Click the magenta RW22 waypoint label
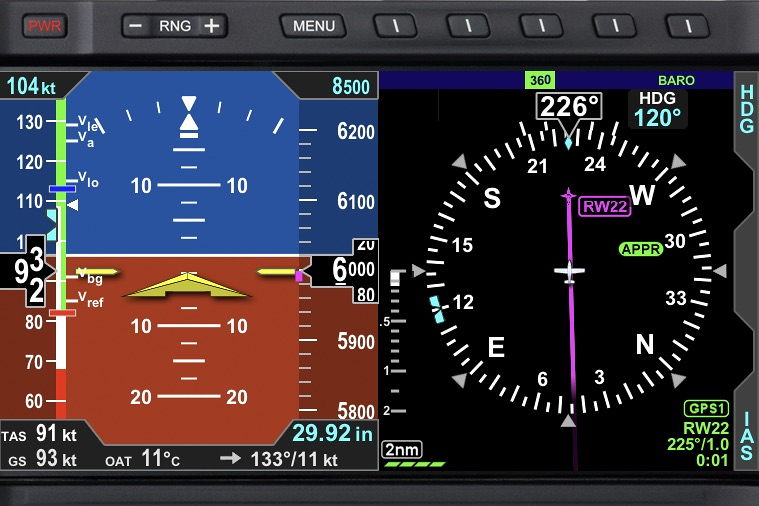The image size is (759, 506). click(605, 207)
